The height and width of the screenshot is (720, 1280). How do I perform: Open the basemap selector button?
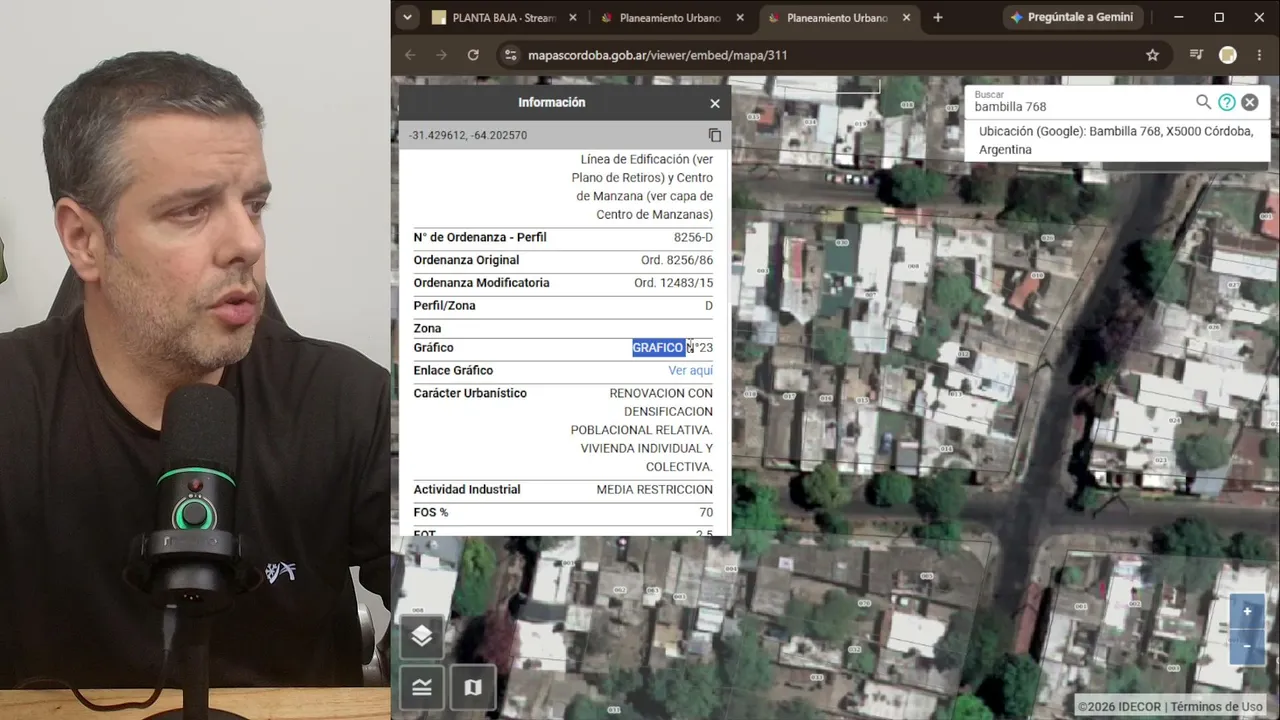[x=473, y=687]
